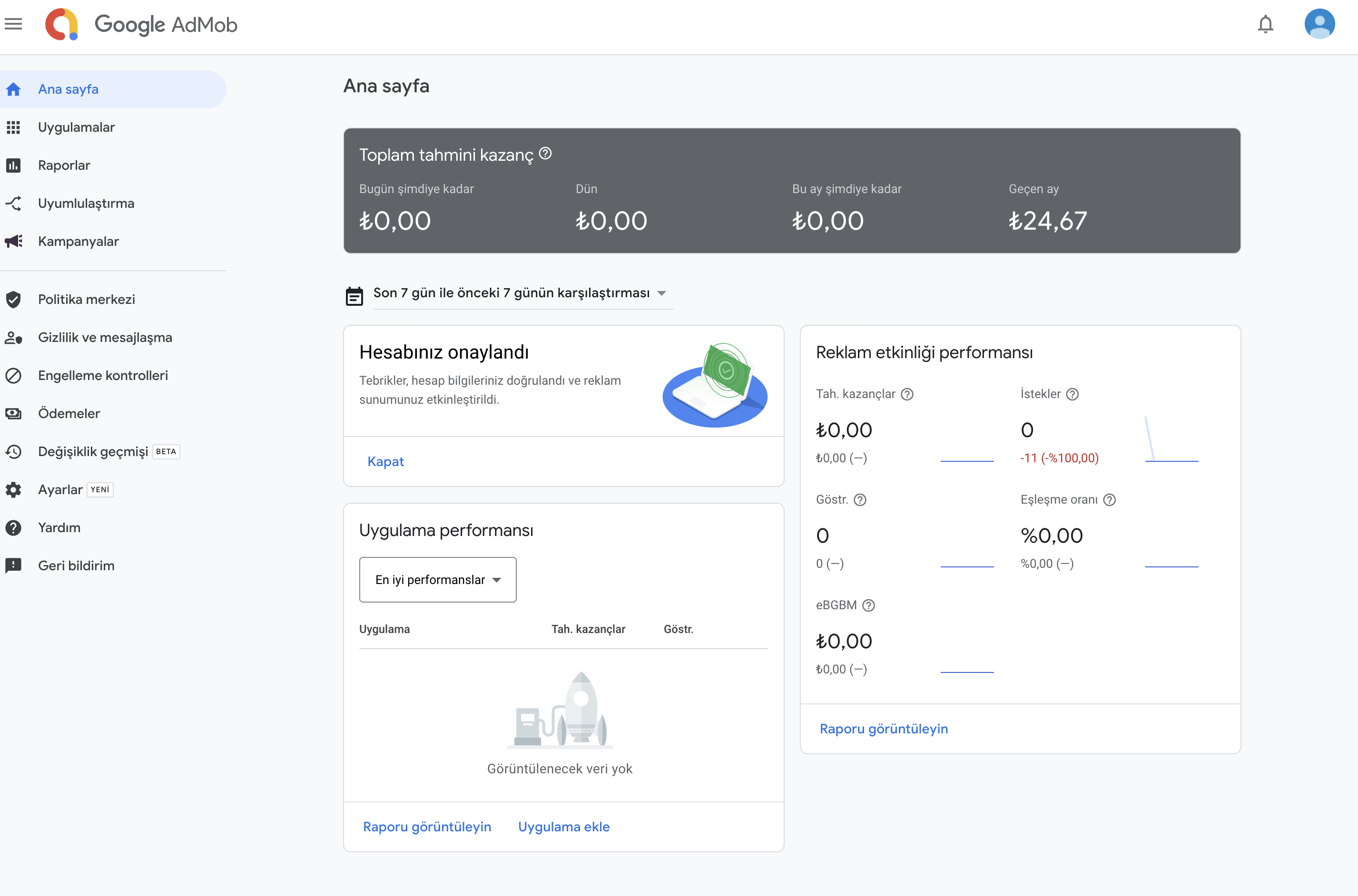Open the En iyi performanslar dropdown
This screenshot has height=896, width=1358.
coord(438,579)
